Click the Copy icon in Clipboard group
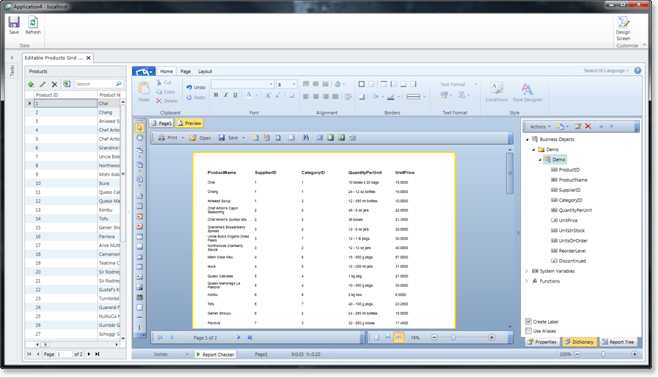Image resolution: width=658 pixels, height=377 pixels. [159, 92]
